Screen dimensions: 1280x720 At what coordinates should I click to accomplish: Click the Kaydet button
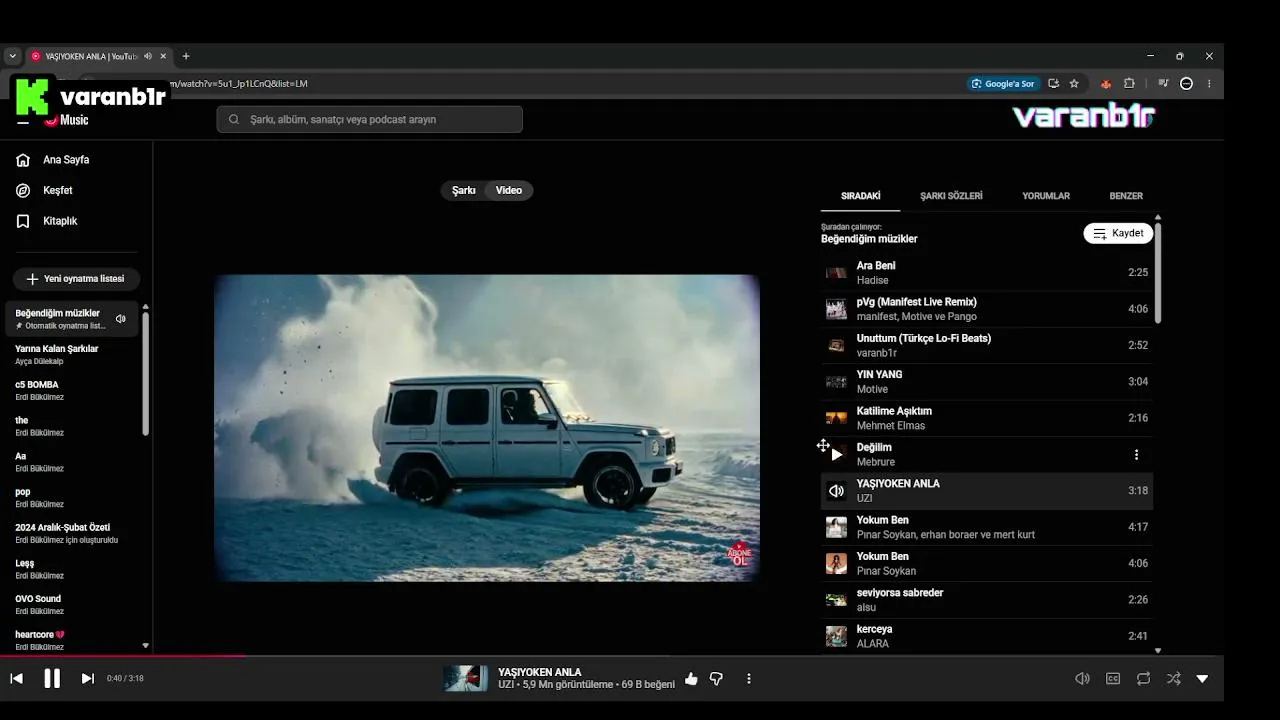click(x=1118, y=233)
